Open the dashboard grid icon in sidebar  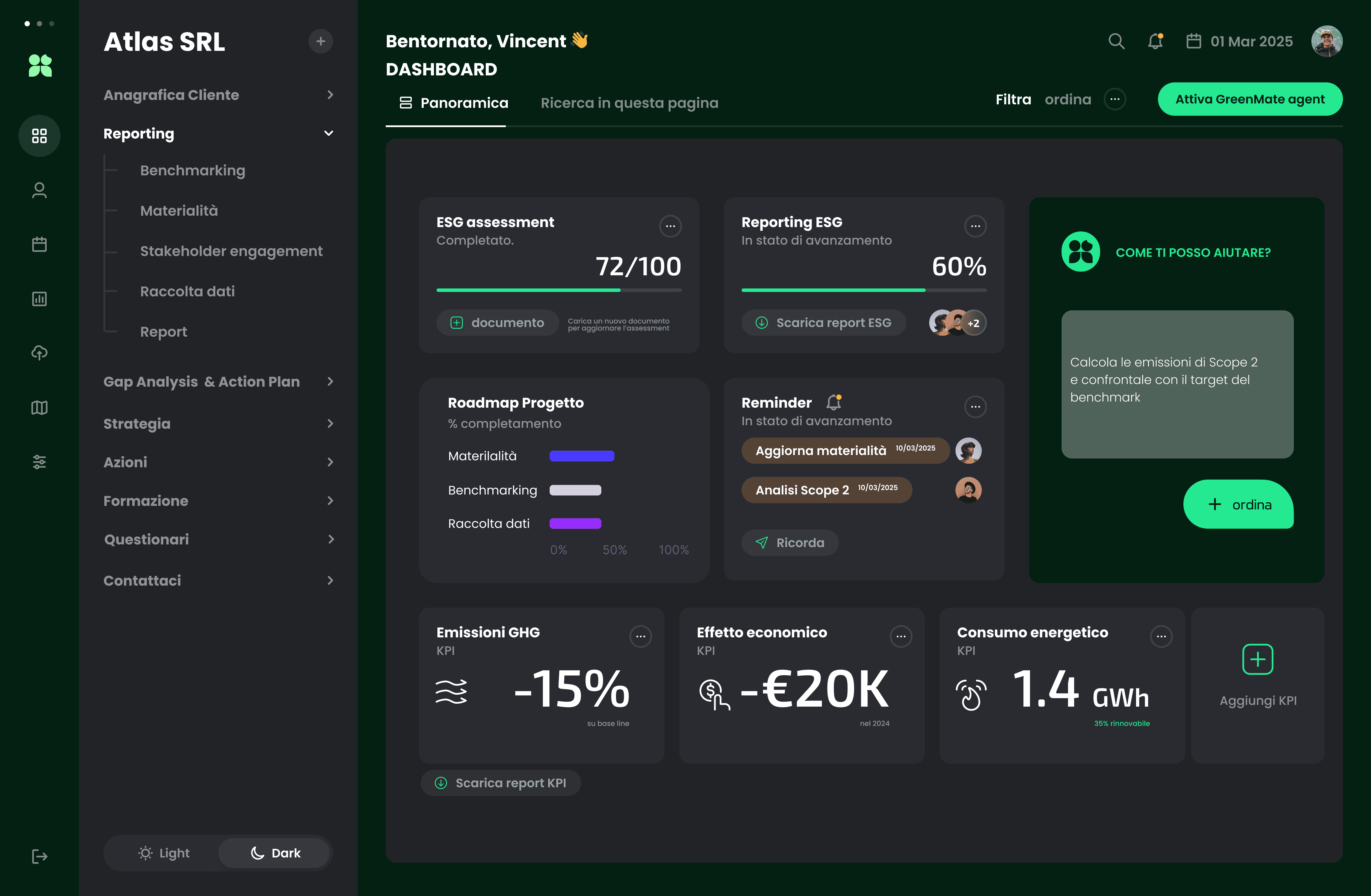click(39, 136)
